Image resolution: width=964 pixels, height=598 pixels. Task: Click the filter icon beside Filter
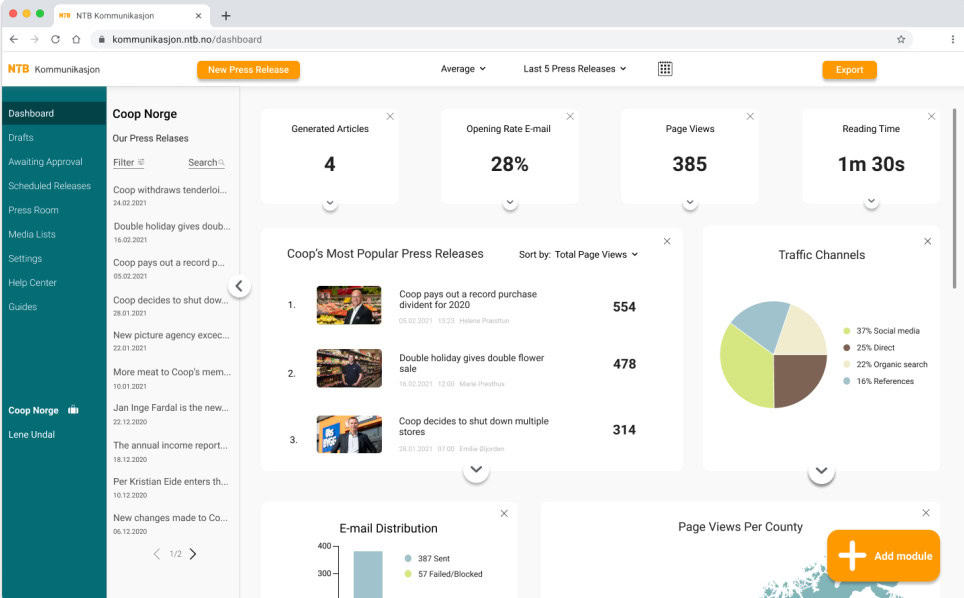pyautogui.click(x=141, y=162)
